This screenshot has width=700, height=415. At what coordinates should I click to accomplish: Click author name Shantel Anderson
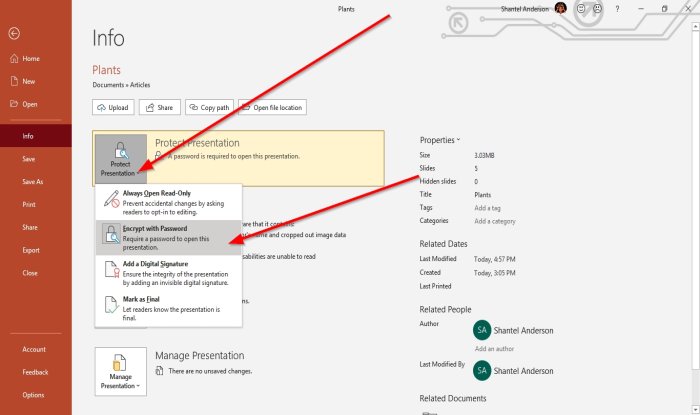pyautogui.click(x=523, y=331)
